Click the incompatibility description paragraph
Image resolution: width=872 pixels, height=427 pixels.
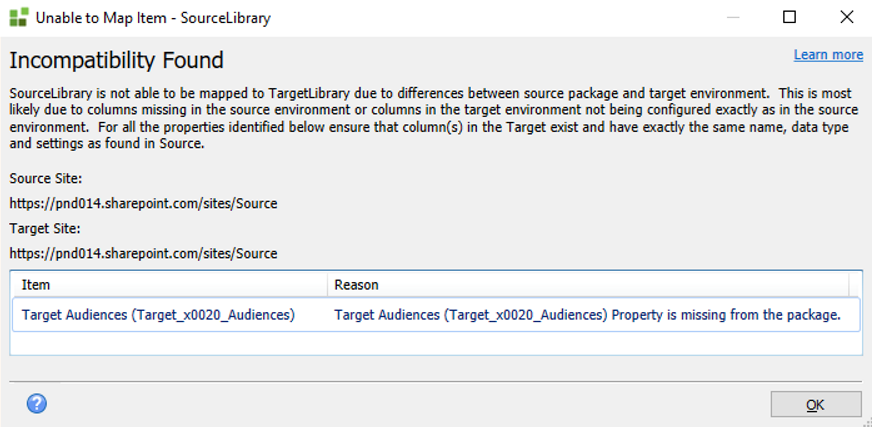click(430, 118)
